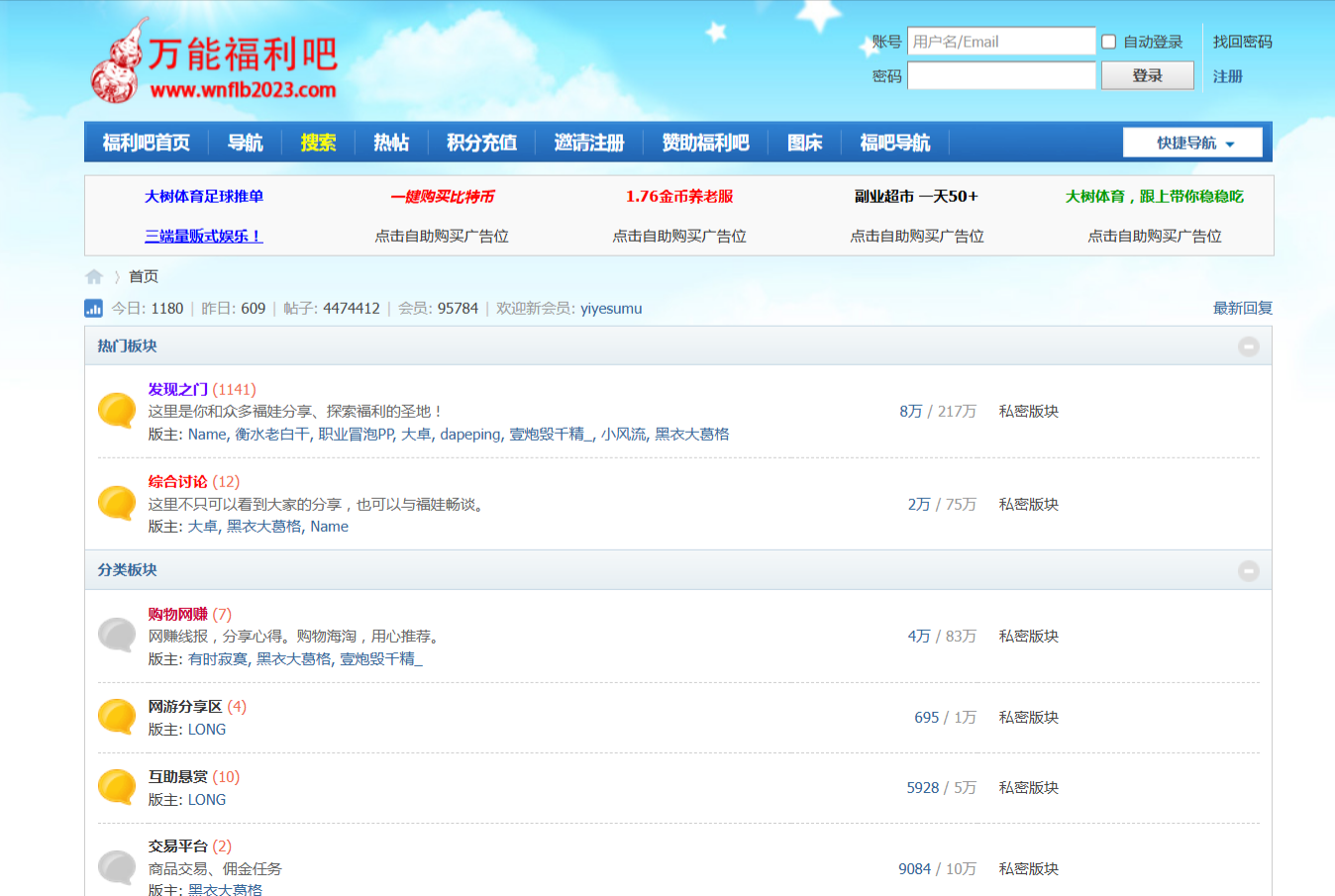This screenshot has height=896, width=1335.
Task: Click the 购物网赚 forum bubble icon
Action: coord(117,636)
